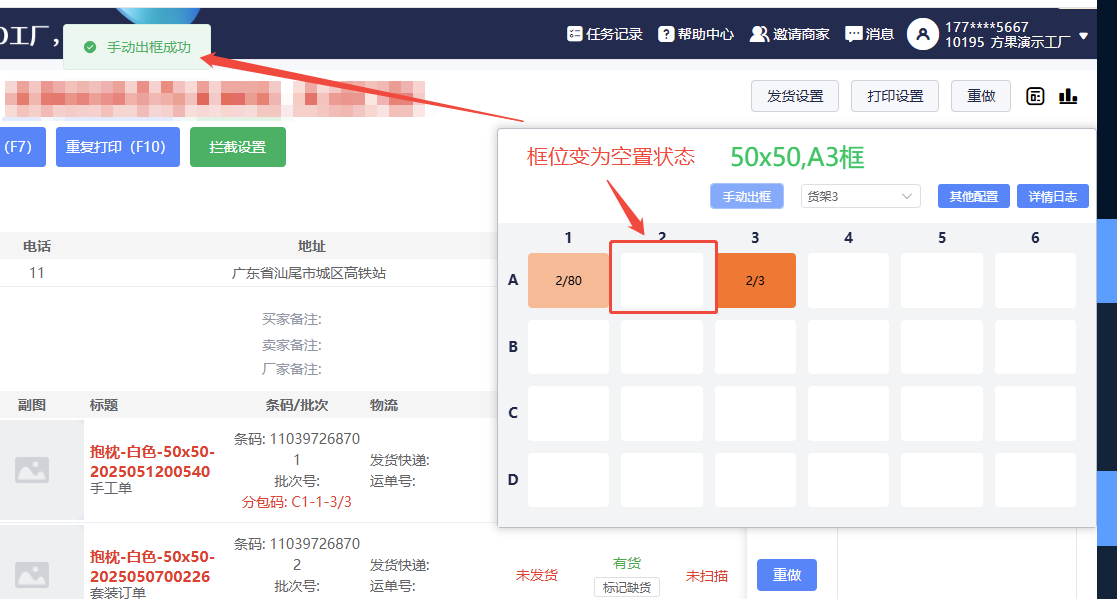The image size is (1117, 599).
Task: Open 打印设置 print settings
Action: click(895, 96)
